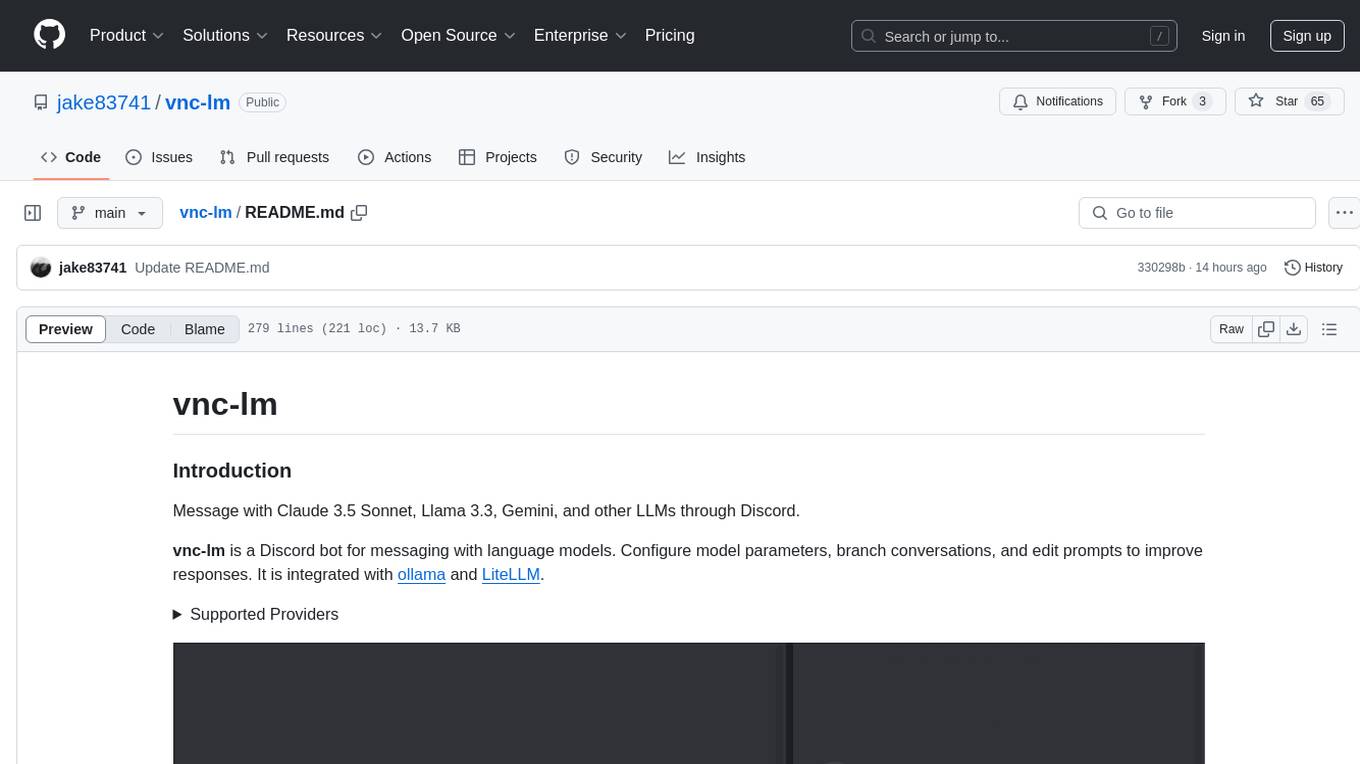The height and width of the screenshot is (764, 1360).
Task: Open the file History
Action: coord(1313,268)
